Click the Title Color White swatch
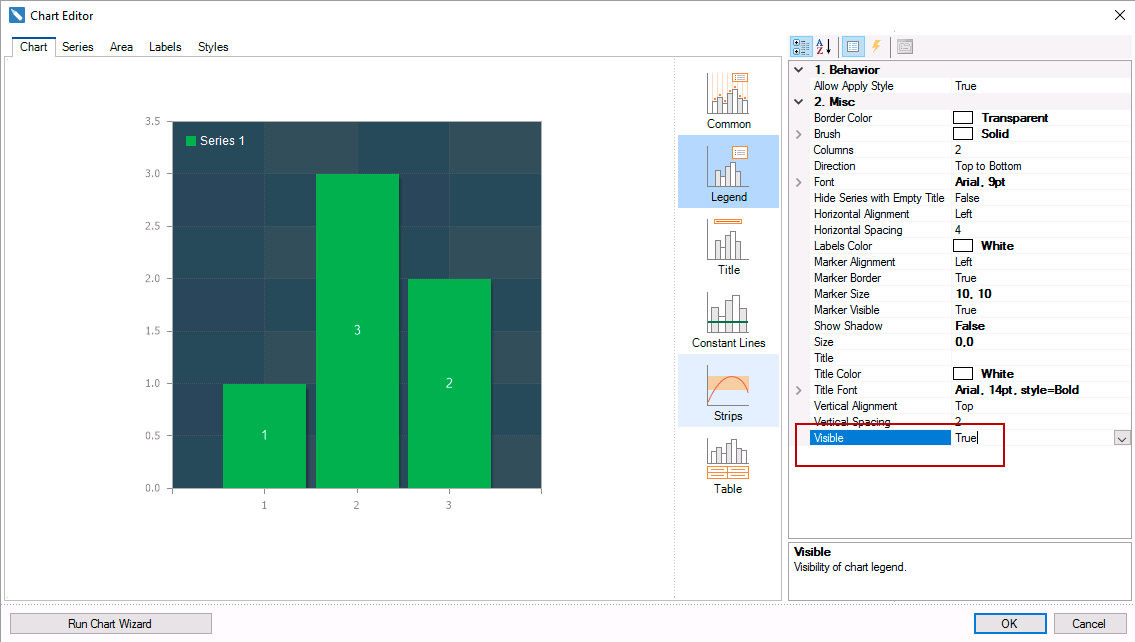The height and width of the screenshot is (642, 1135). [963, 374]
